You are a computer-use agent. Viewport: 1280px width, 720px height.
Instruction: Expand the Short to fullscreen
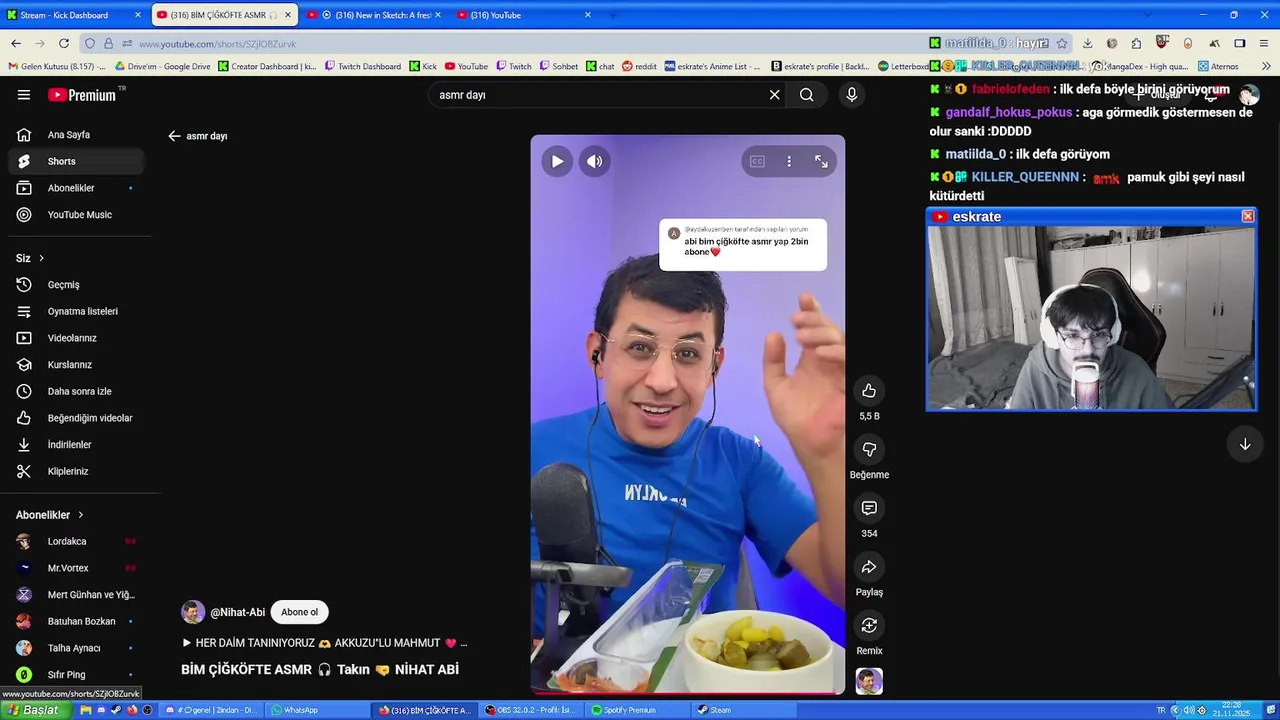(x=821, y=161)
